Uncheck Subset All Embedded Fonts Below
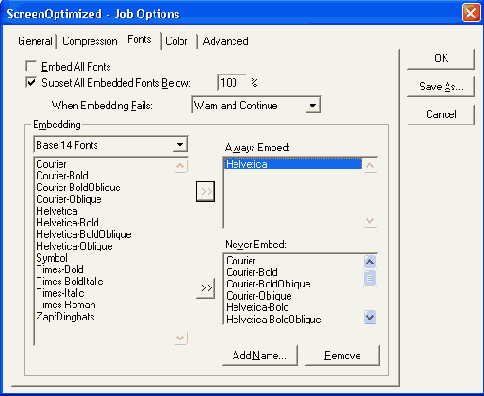 click(x=31, y=82)
